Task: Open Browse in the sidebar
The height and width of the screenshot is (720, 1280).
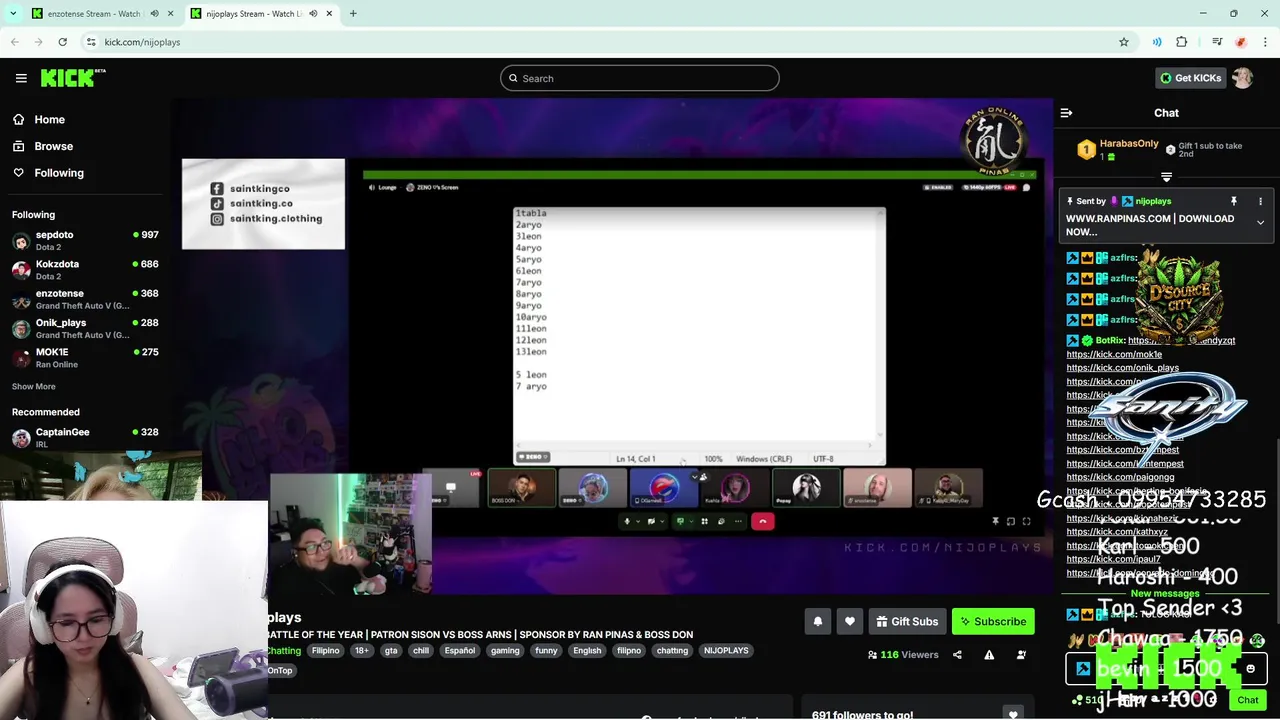Action: coord(42,146)
